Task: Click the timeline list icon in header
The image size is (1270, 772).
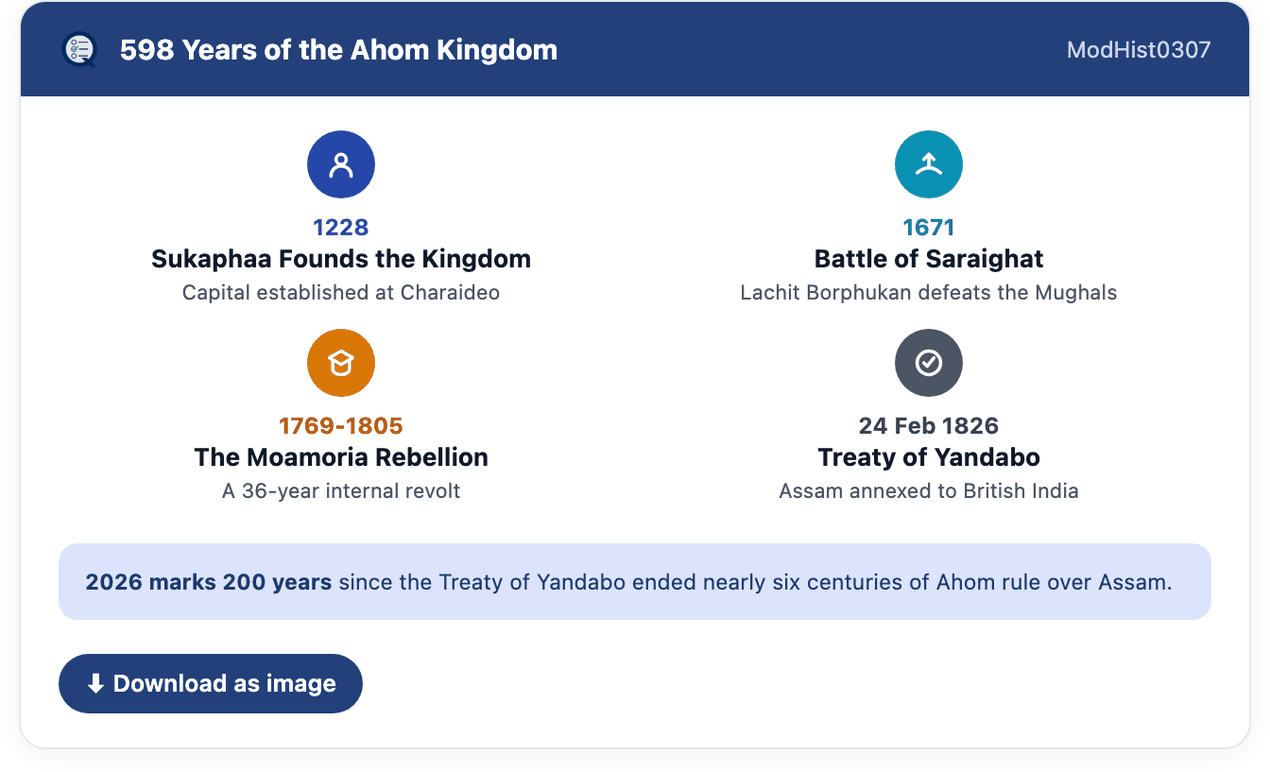Action: 79,49
